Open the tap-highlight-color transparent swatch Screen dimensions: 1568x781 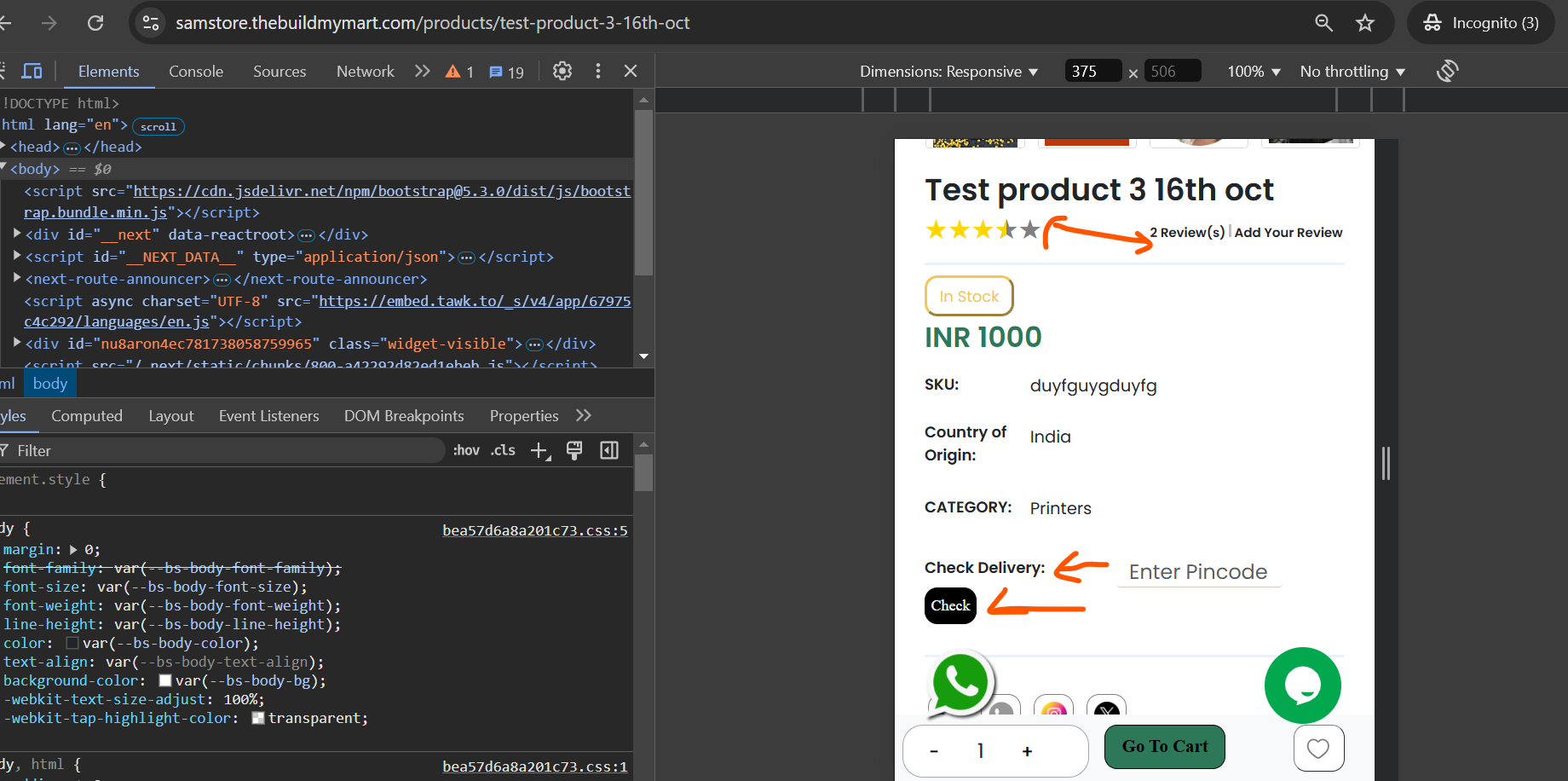pyautogui.click(x=258, y=718)
